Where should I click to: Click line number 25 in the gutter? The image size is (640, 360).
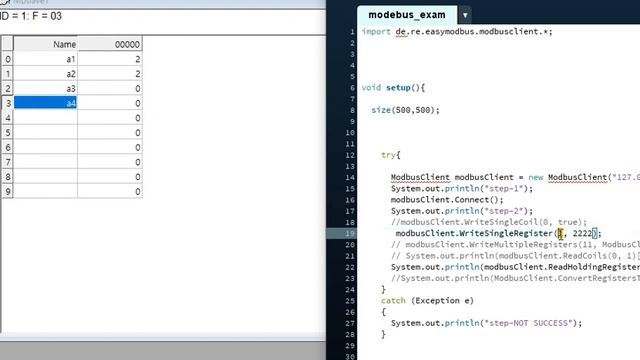coord(350,301)
